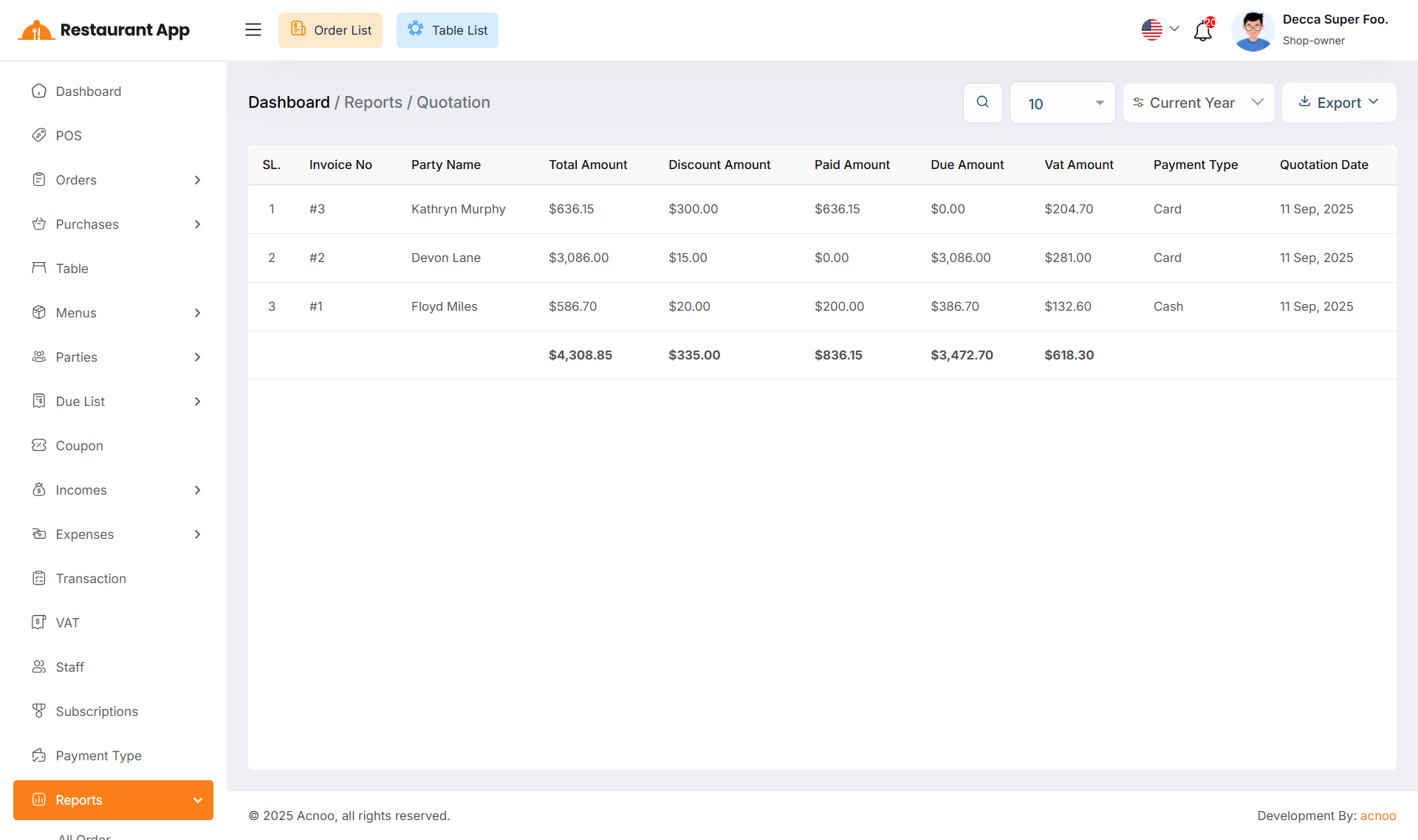This screenshot has height=840, width=1418.
Task: Click the user profile avatar
Action: click(1253, 30)
